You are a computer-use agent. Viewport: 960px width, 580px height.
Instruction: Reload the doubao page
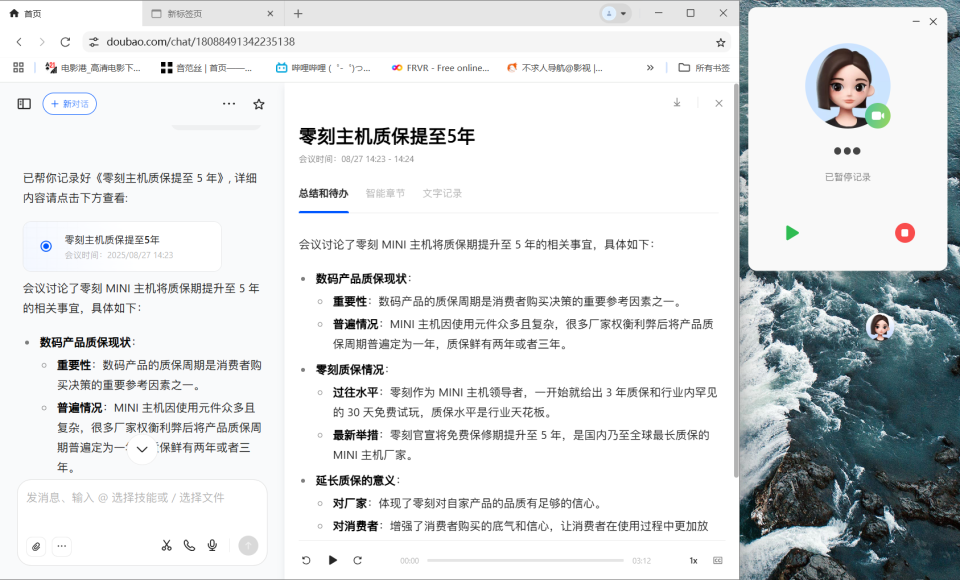click(65, 42)
